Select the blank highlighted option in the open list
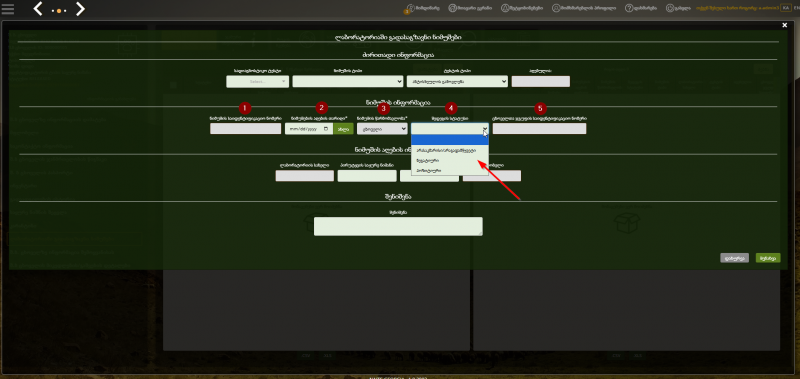This screenshot has height=379, width=800. click(450, 140)
